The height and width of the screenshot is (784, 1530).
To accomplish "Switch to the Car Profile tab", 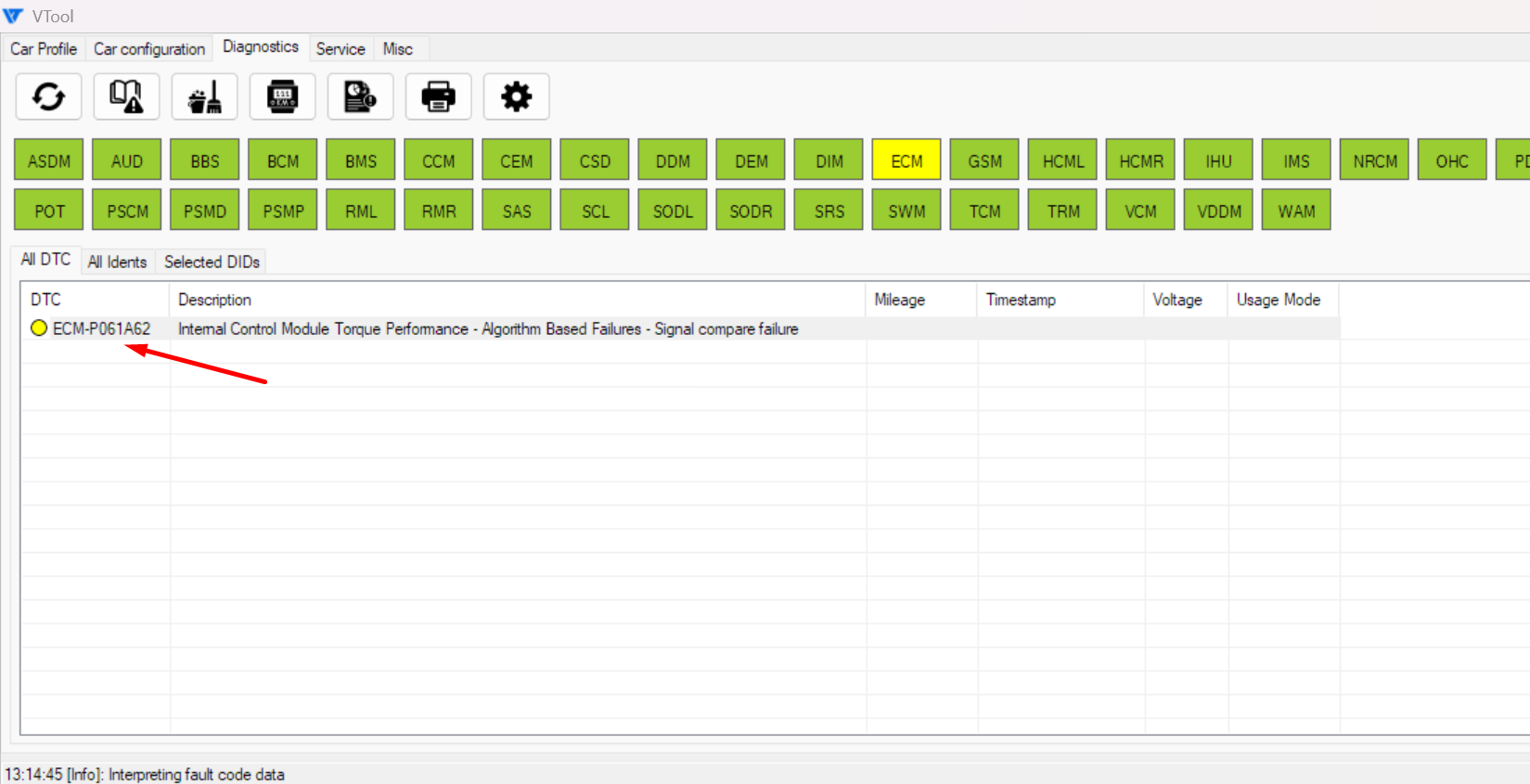I will 44,49.
